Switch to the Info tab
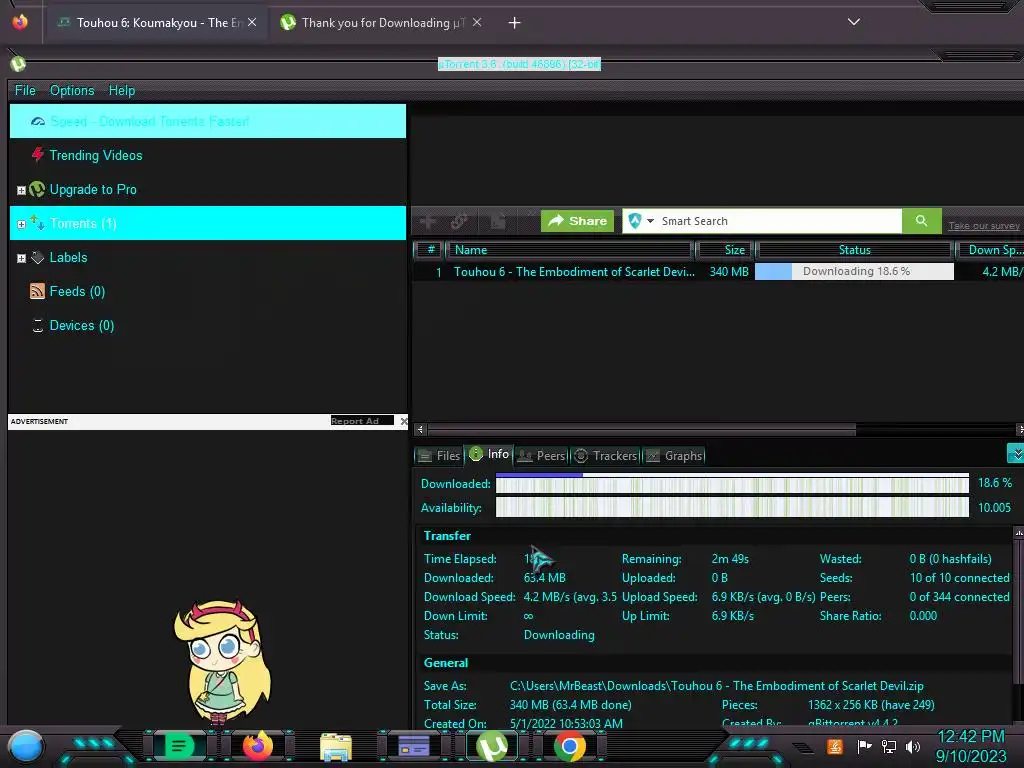Viewport: 1024px width, 768px height. (489, 454)
